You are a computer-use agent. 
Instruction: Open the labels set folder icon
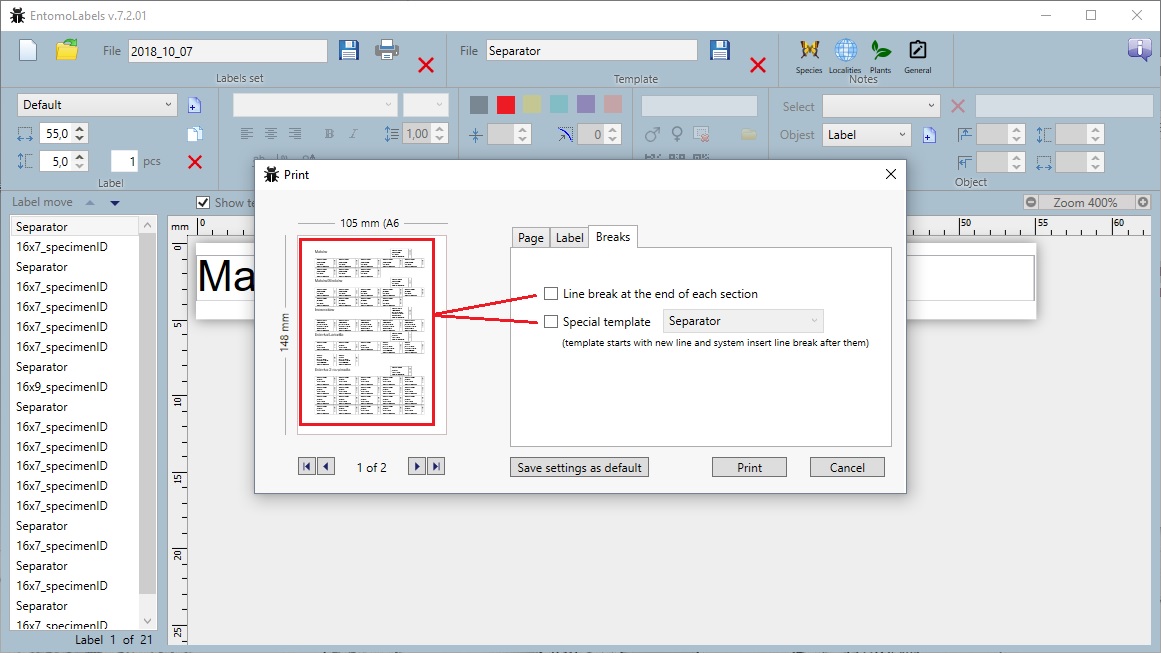[x=67, y=50]
